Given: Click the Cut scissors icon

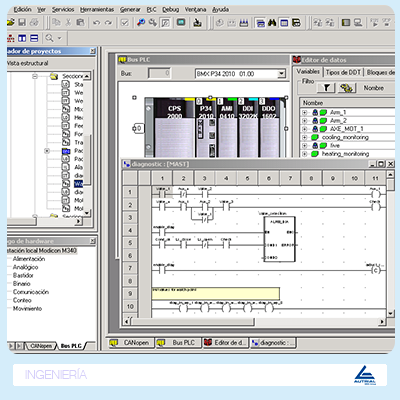Looking at the screenshot, I should 68,23.
